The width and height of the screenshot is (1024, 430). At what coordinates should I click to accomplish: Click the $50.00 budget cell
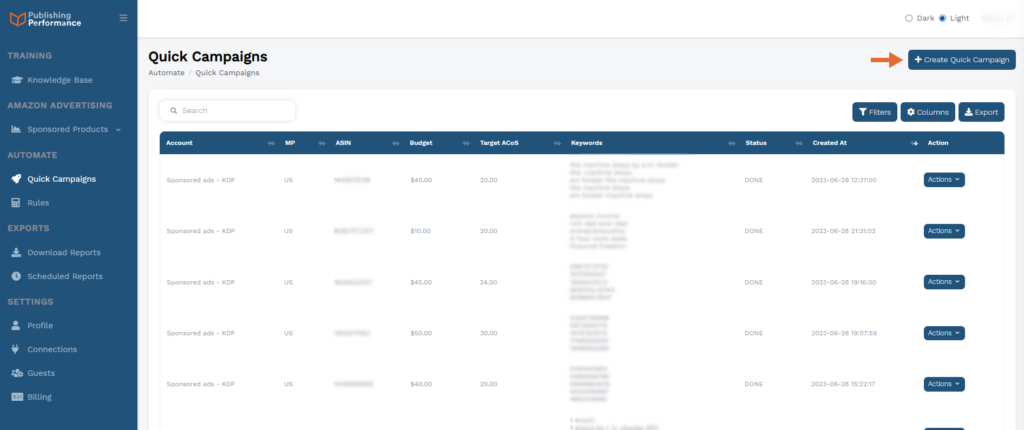[421, 333]
